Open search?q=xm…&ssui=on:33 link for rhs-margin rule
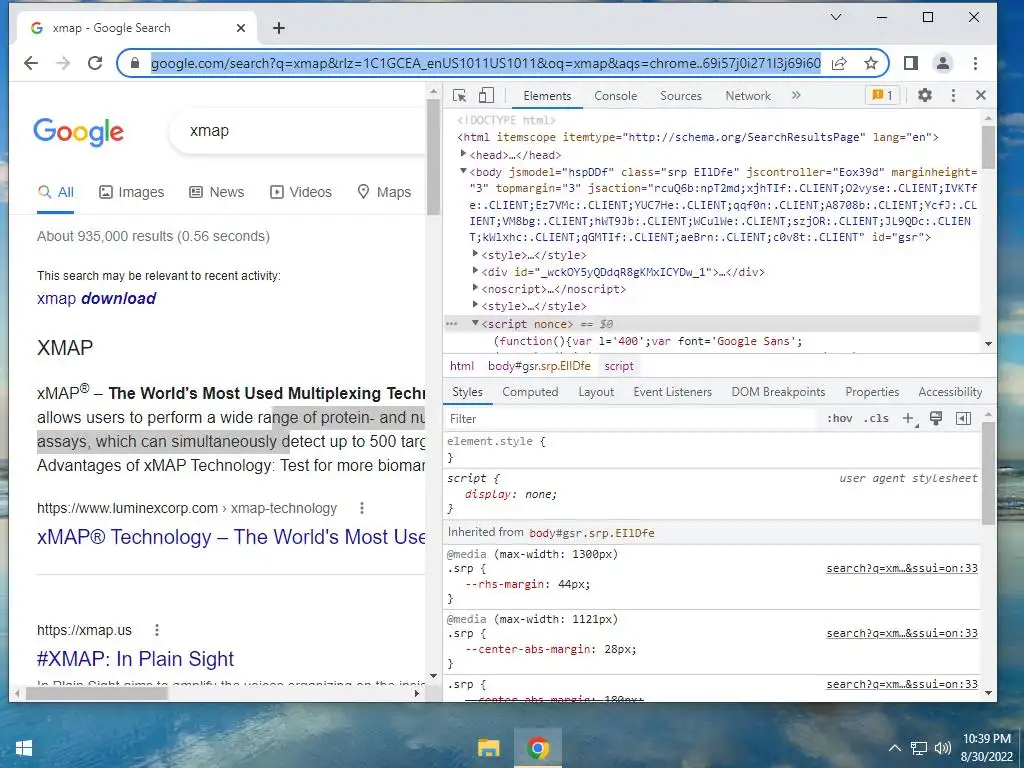Screen dimensions: 1024x768 (x=902, y=568)
